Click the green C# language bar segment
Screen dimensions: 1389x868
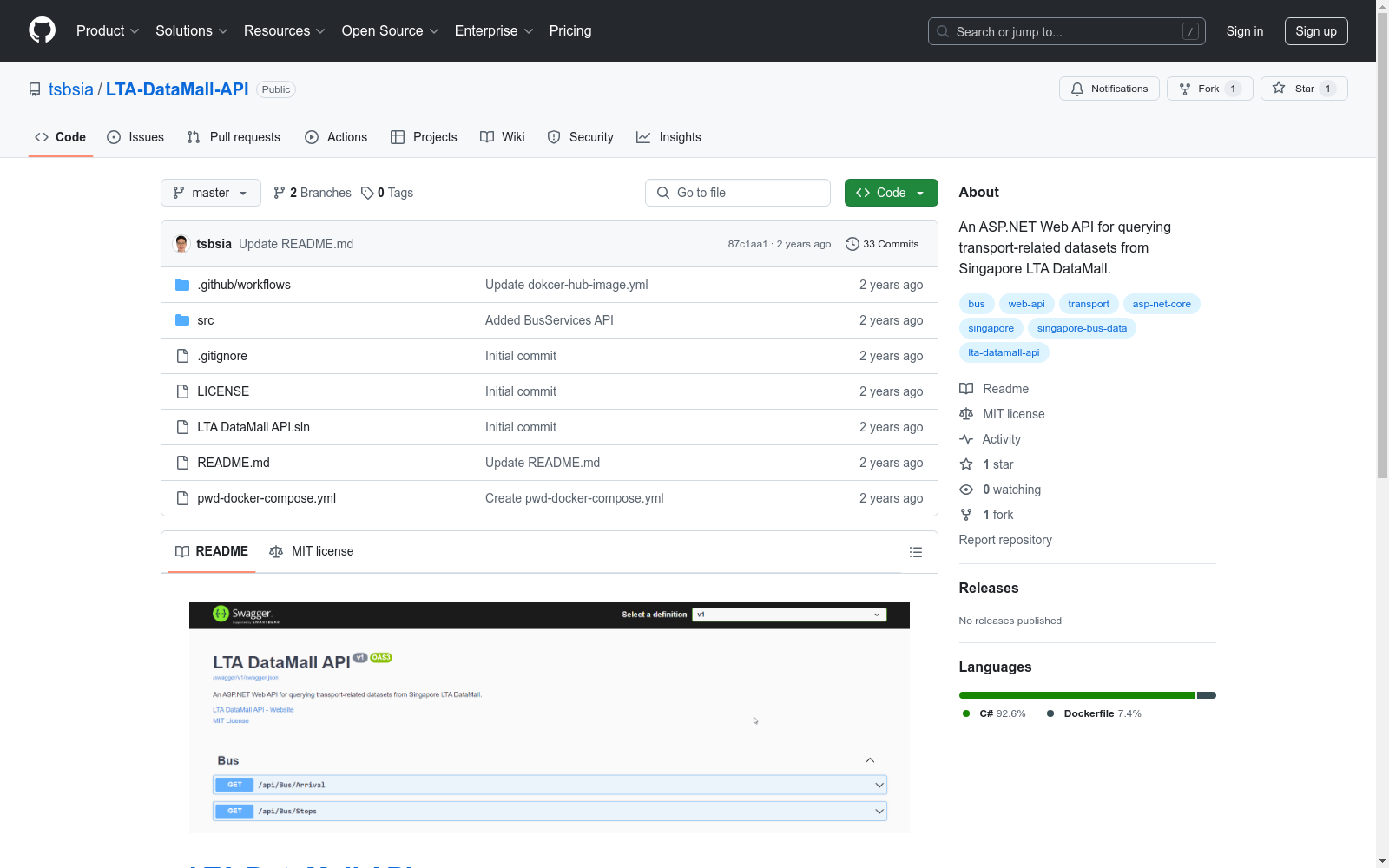pyautogui.click(x=1077, y=695)
